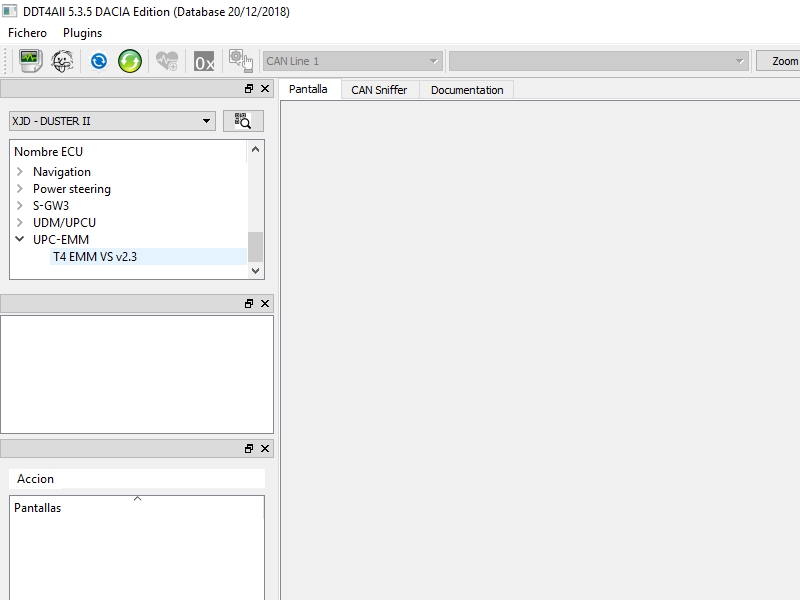The width and height of the screenshot is (800, 600).
Task: Float the ECU list panel
Action: tap(249, 89)
